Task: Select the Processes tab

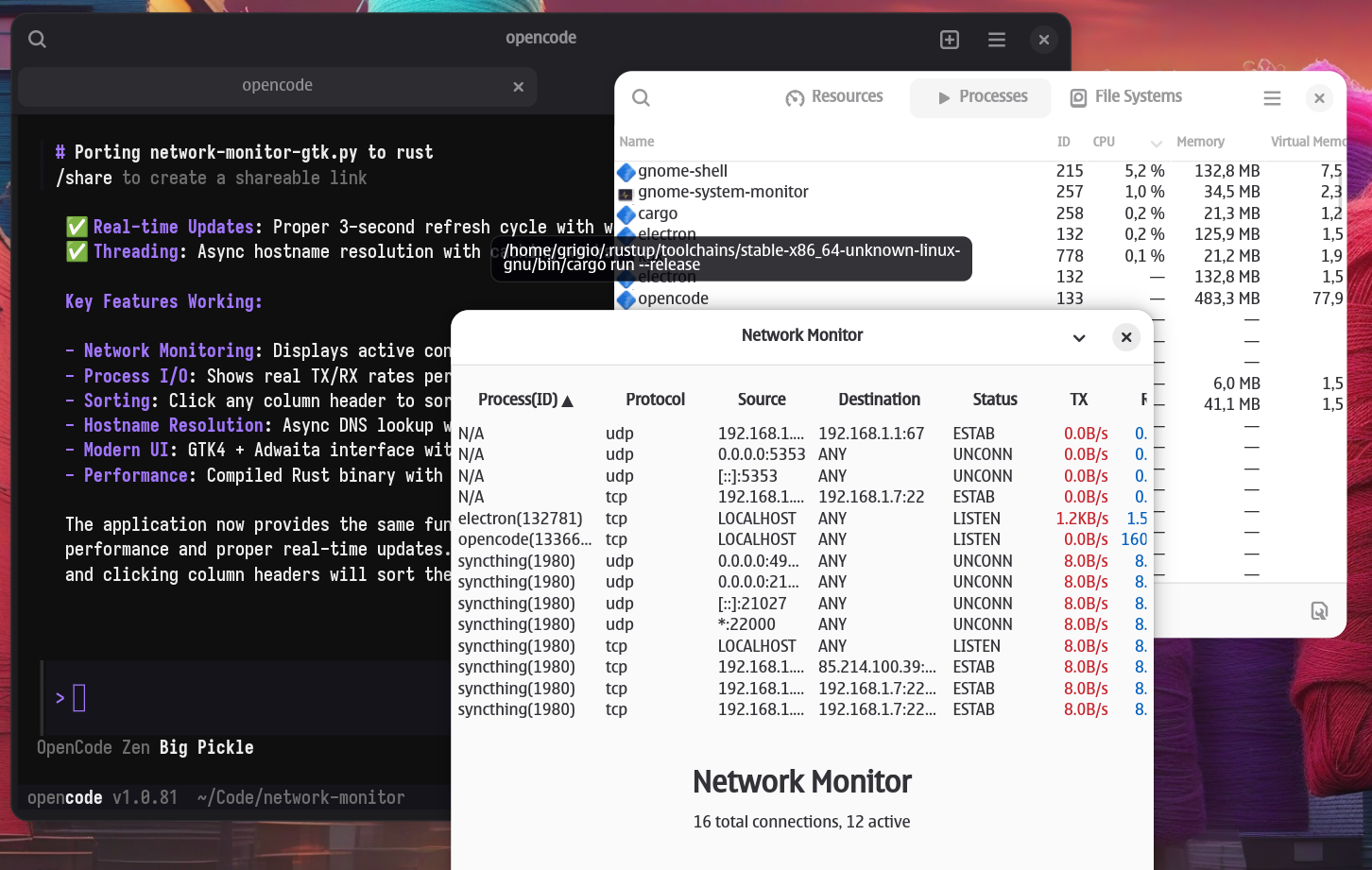Action: click(x=981, y=97)
